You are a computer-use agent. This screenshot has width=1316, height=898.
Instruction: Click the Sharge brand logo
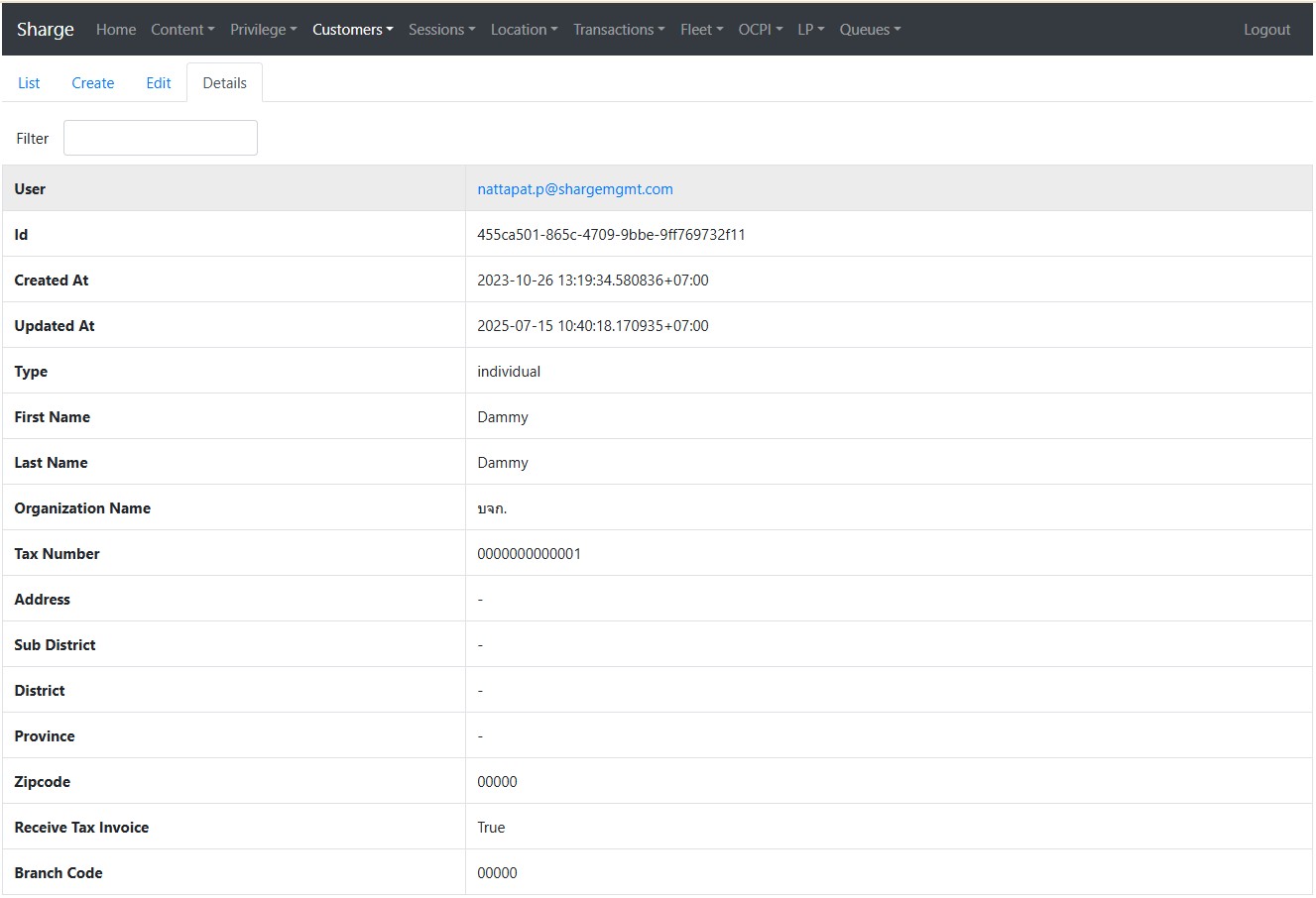pyautogui.click(x=46, y=30)
